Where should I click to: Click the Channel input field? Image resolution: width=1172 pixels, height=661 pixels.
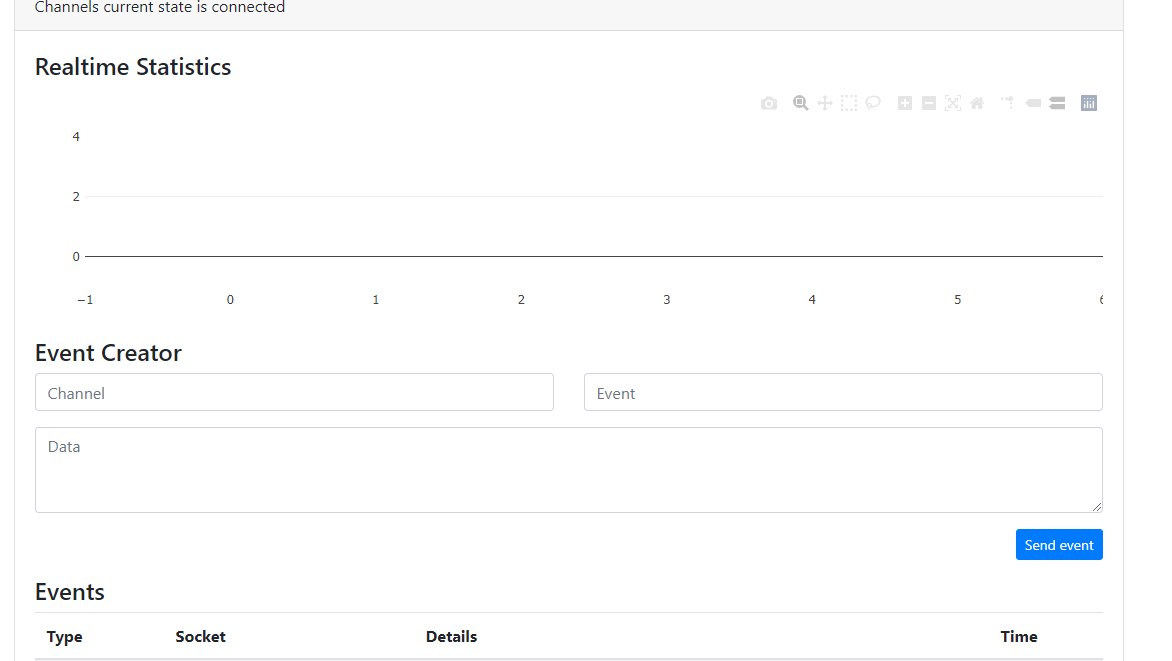click(294, 393)
